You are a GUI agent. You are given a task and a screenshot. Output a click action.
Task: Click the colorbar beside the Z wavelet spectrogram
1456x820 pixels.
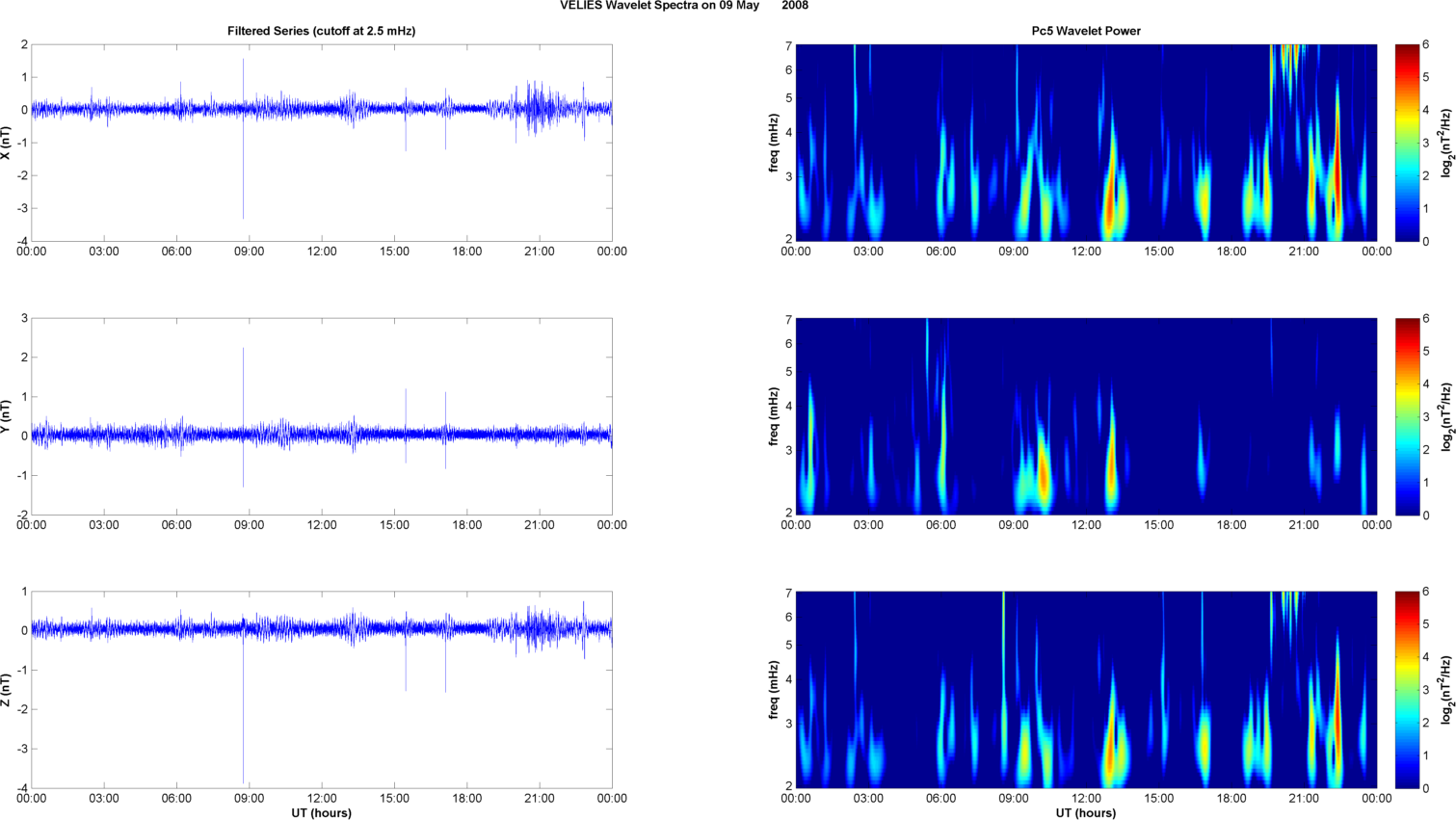click(1407, 690)
